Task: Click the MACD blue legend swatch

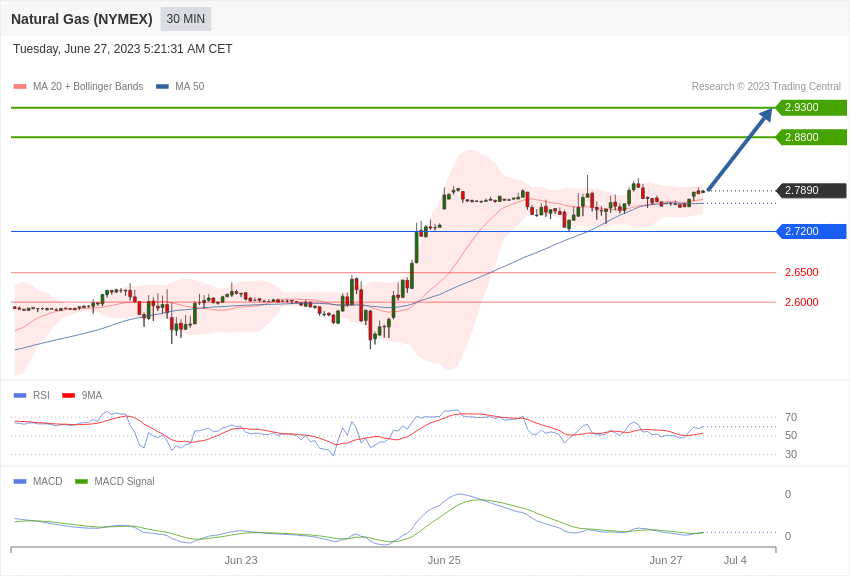Action: click(x=20, y=481)
